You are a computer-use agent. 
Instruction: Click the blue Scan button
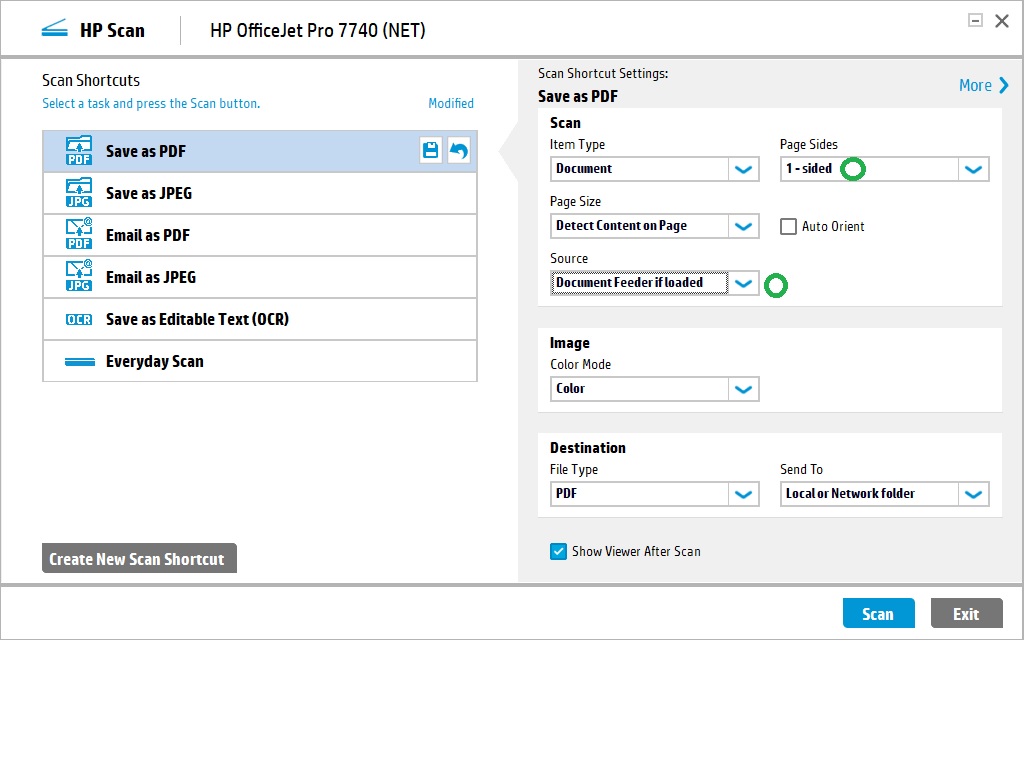[x=878, y=613]
